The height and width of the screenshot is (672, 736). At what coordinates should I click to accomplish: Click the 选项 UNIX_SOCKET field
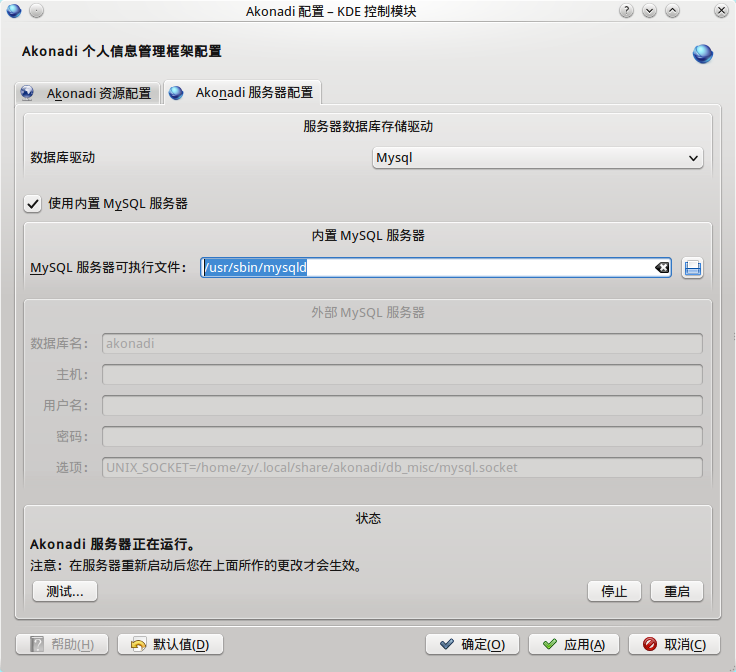pos(402,467)
